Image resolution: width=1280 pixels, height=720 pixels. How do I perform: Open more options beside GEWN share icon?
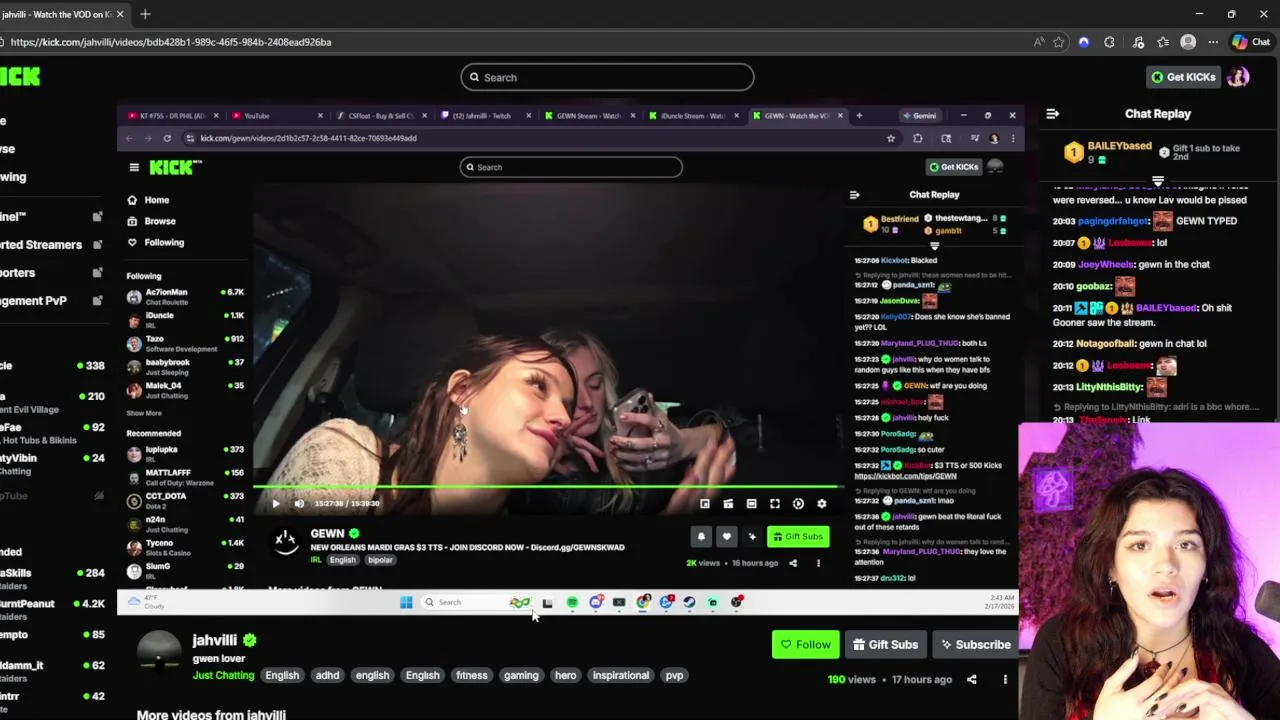point(818,563)
